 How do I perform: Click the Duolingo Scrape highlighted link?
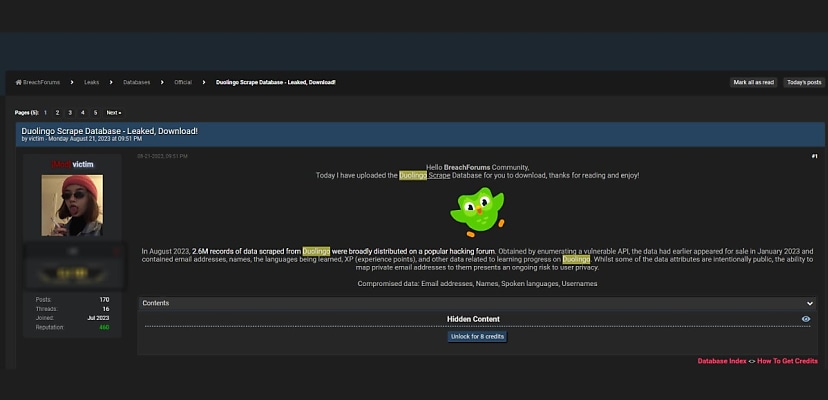(425, 175)
